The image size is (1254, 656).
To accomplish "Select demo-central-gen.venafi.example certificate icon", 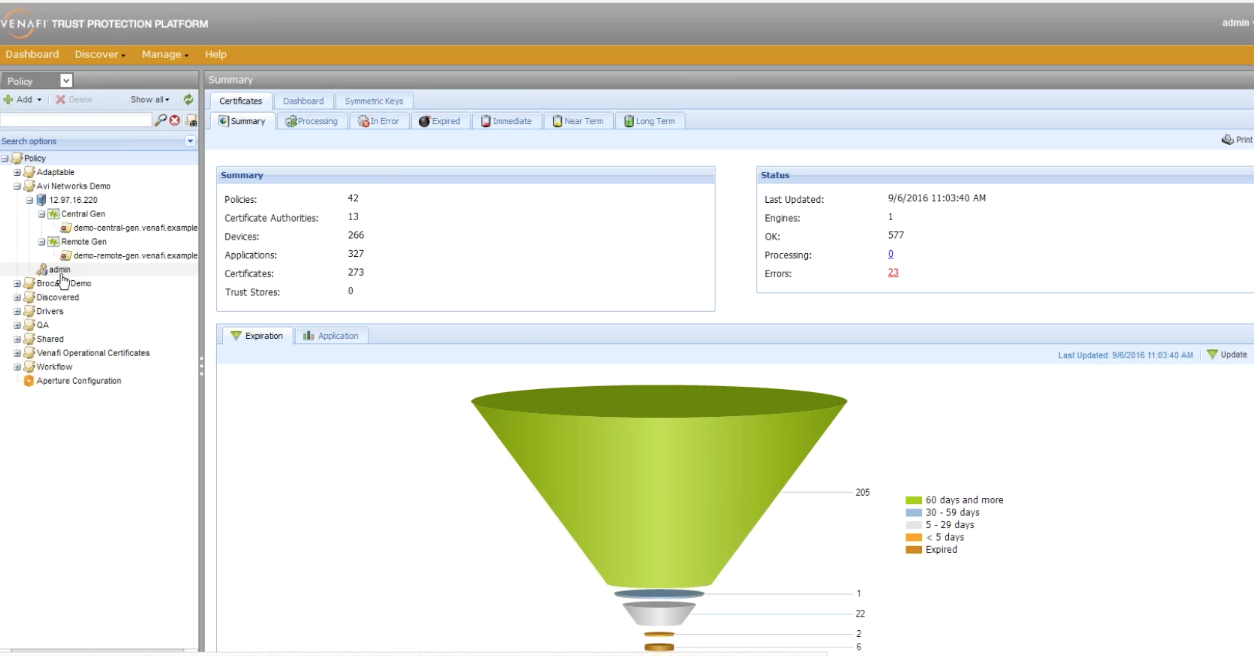I will coord(66,228).
